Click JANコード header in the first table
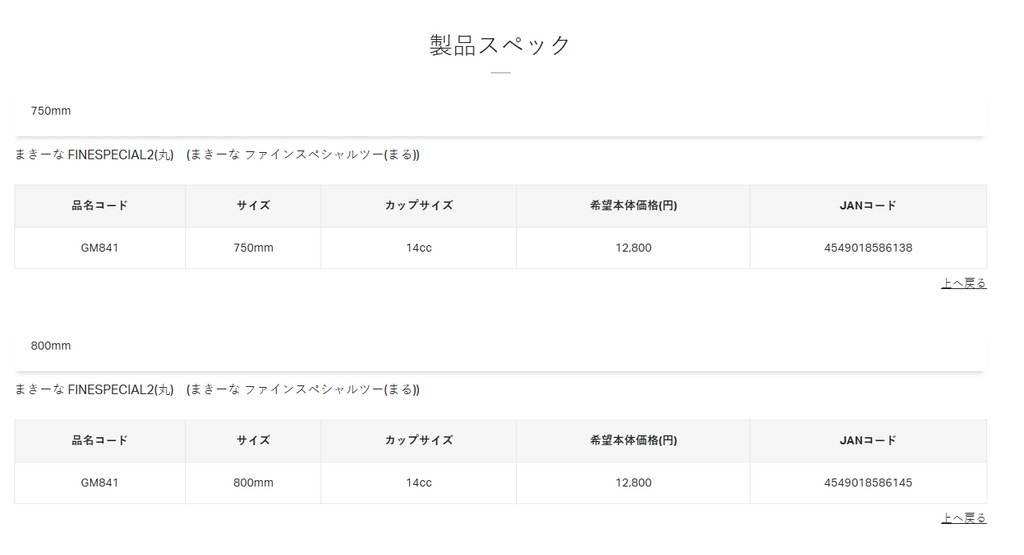The height and width of the screenshot is (555, 1024). (x=868, y=206)
